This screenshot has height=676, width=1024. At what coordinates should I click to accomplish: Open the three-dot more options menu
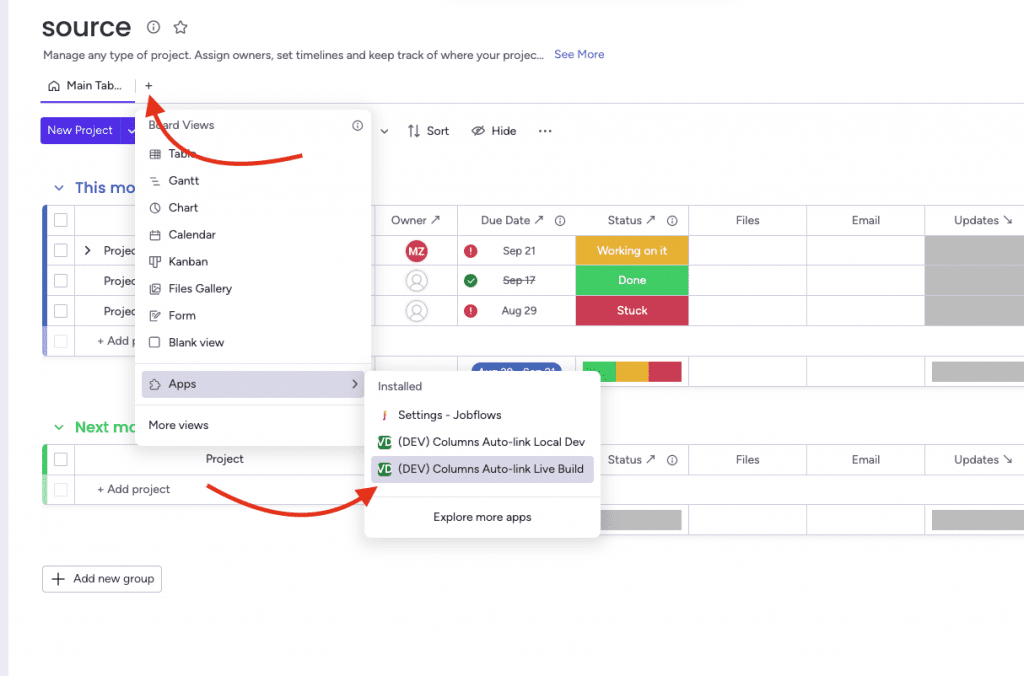pyautogui.click(x=545, y=131)
